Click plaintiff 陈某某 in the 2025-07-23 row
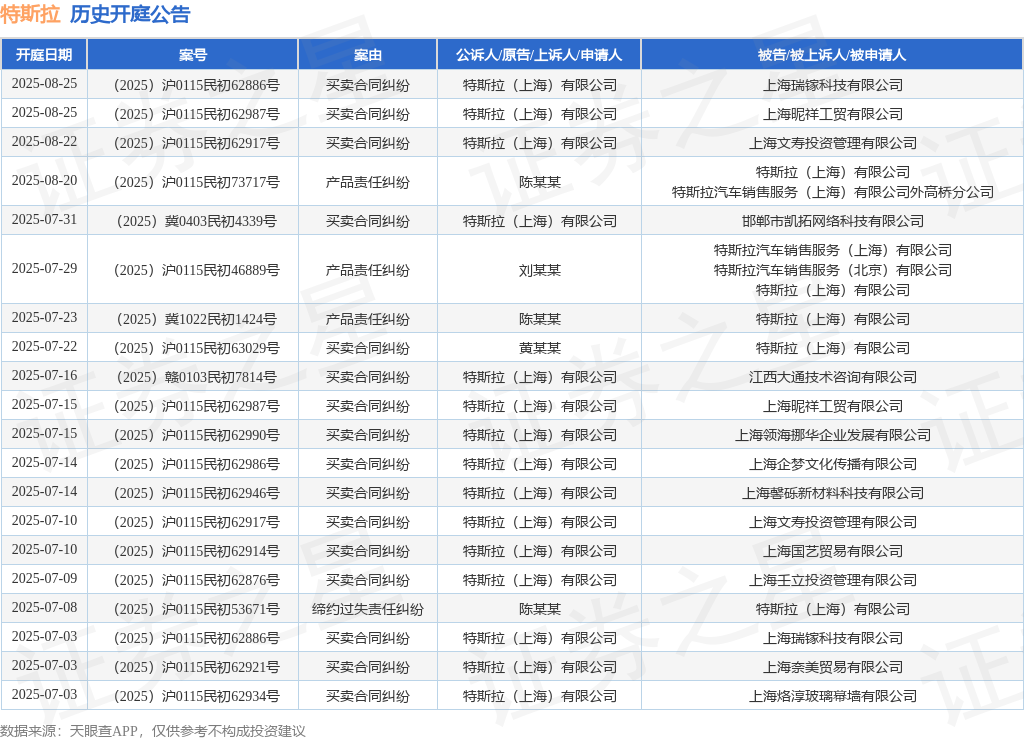 point(539,319)
